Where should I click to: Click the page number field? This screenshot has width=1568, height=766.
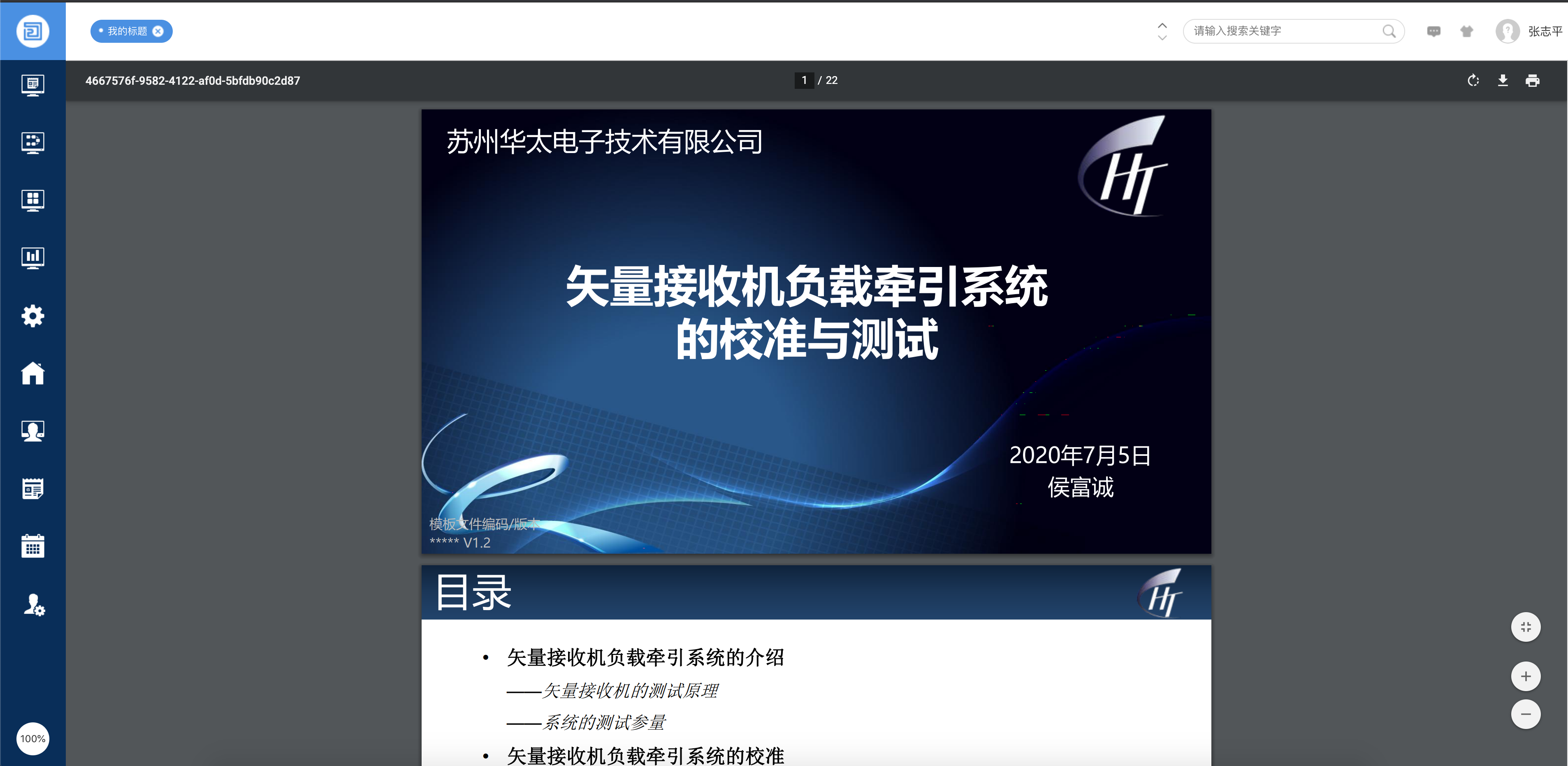(804, 80)
